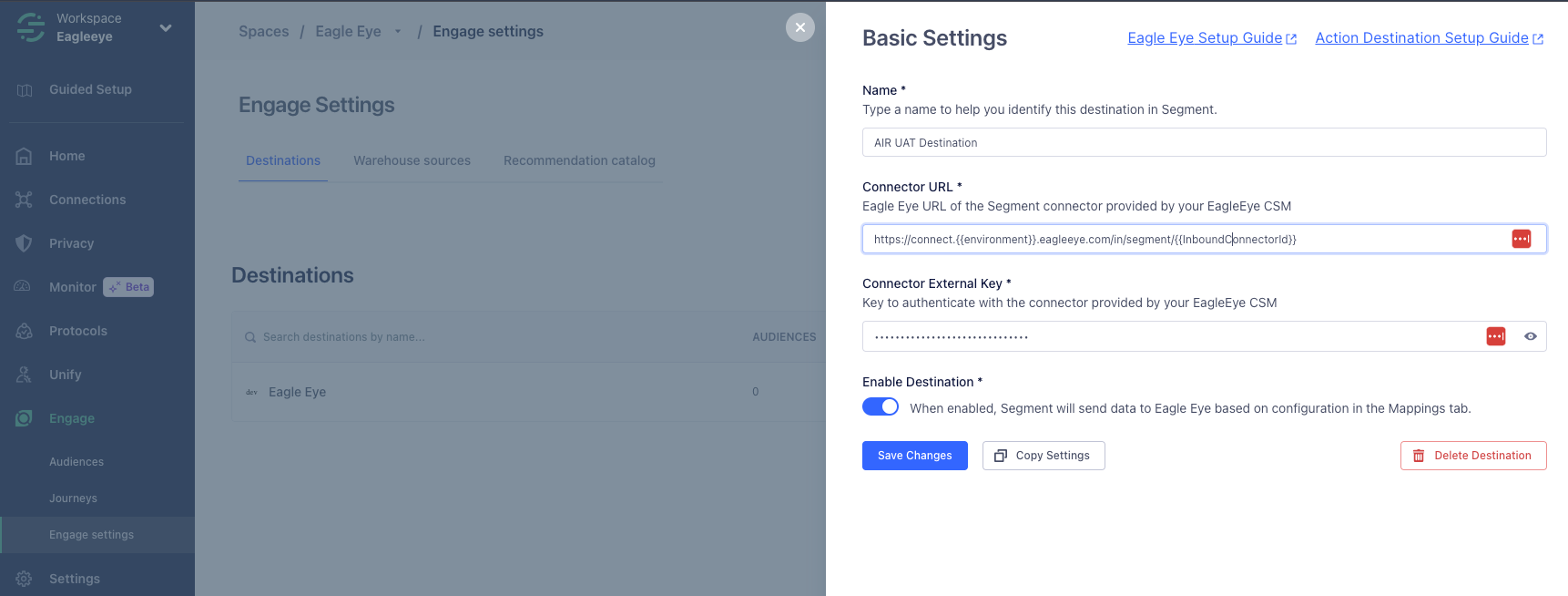Reveal the Connector External Key with eye icon
This screenshot has width=1568, height=596.
click(1531, 336)
